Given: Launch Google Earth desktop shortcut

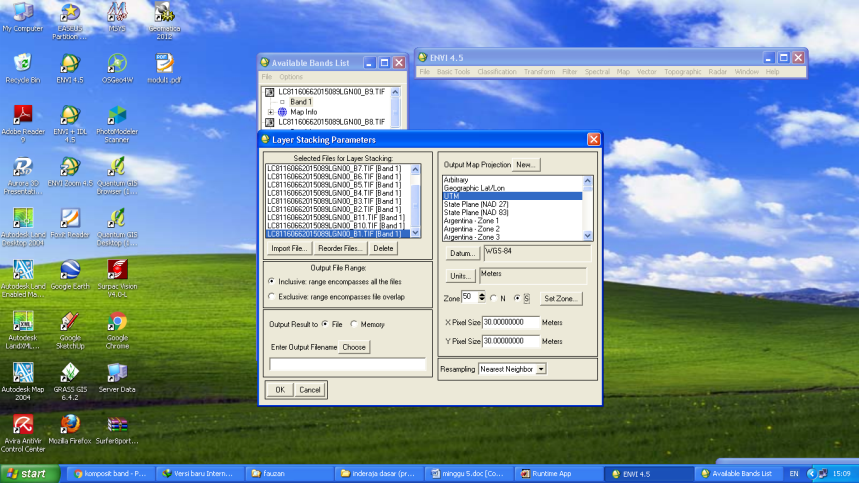Looking at the screenshot, I should coord(70,274).
